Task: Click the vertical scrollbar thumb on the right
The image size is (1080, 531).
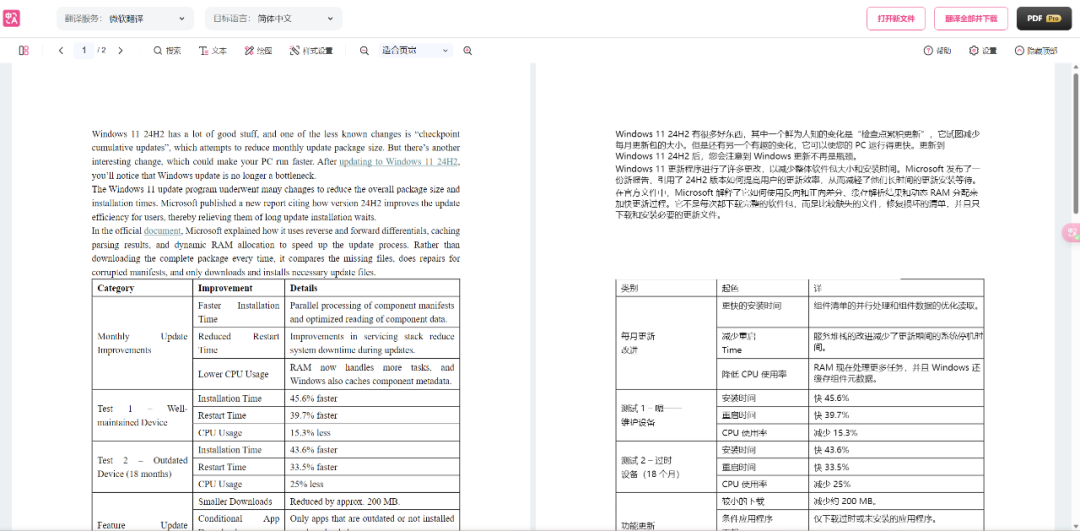Action: 1075,143
